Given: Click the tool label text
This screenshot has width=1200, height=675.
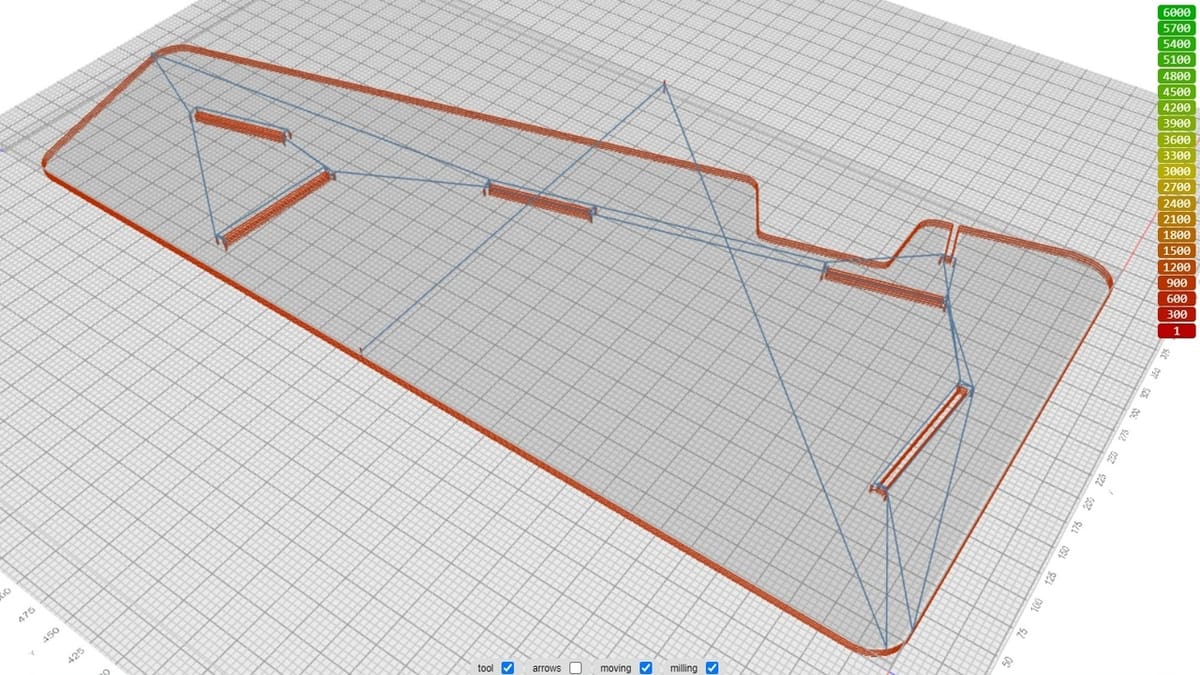Looking at the screenshot, I should (486, 667).
